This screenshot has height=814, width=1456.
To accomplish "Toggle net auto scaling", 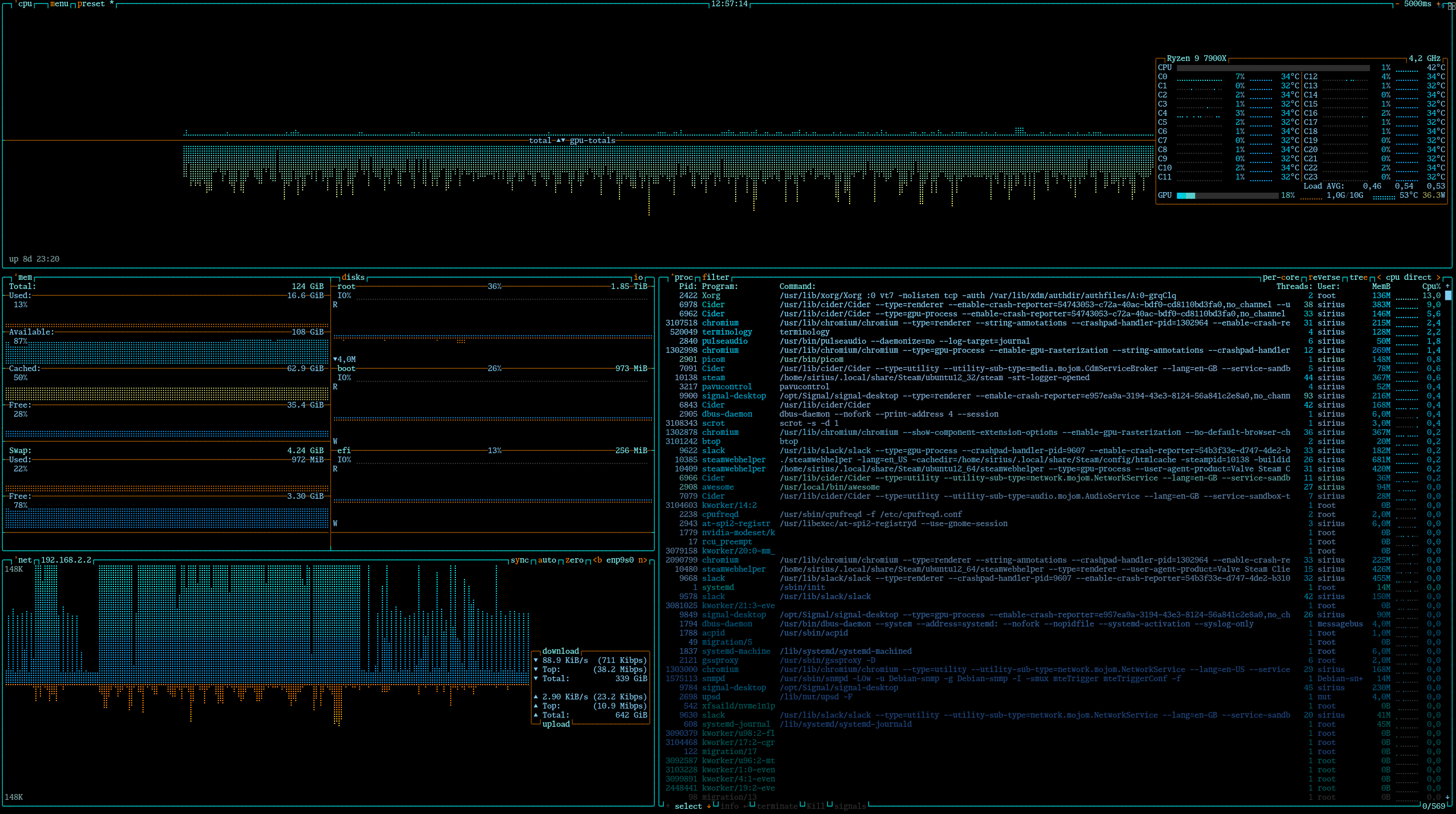I will pos(547,560).
